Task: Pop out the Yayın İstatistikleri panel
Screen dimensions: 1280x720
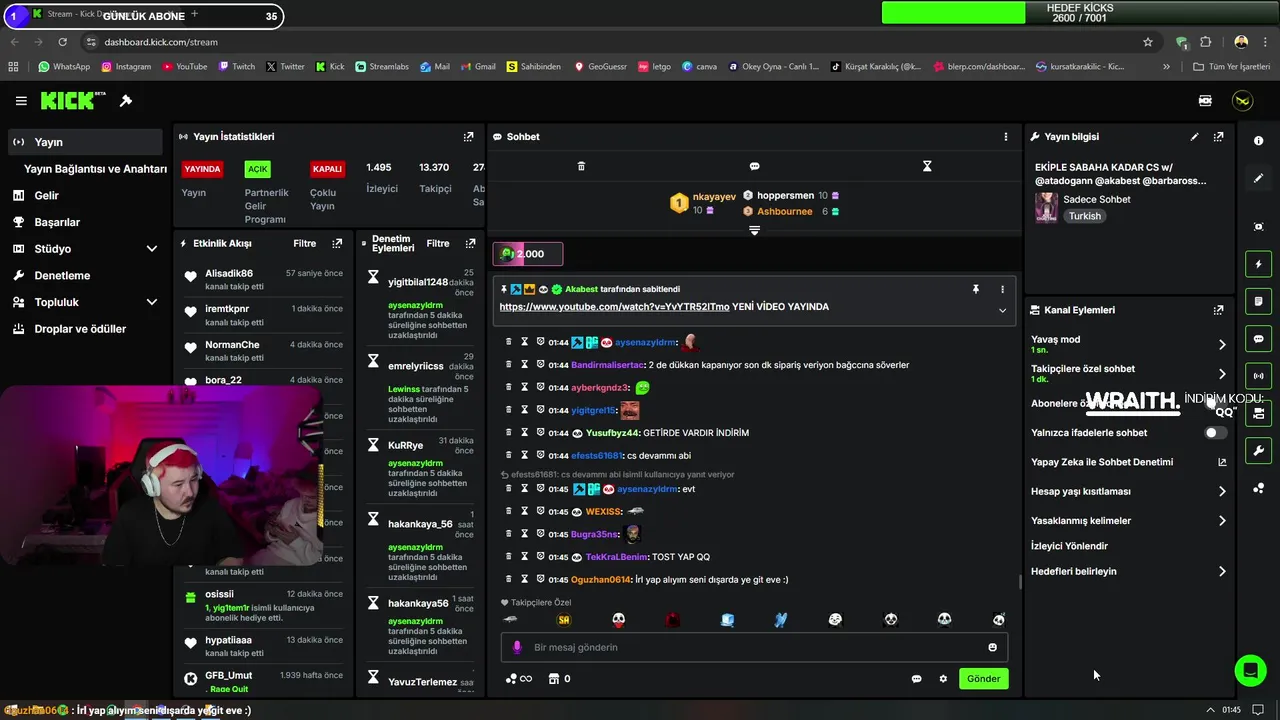Action: tap(468, 137)
